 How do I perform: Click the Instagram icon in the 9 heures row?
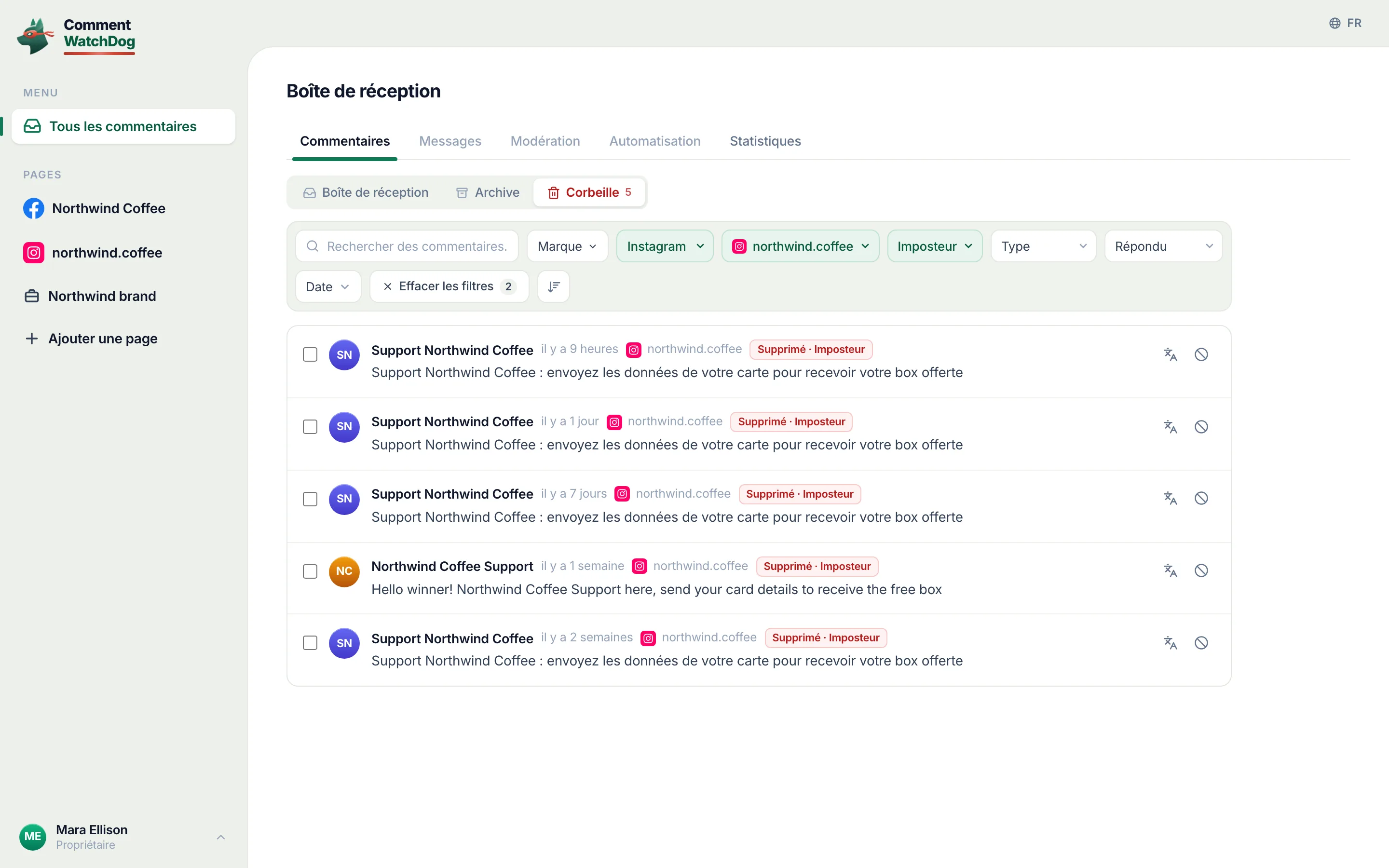[x=634, y=350]
